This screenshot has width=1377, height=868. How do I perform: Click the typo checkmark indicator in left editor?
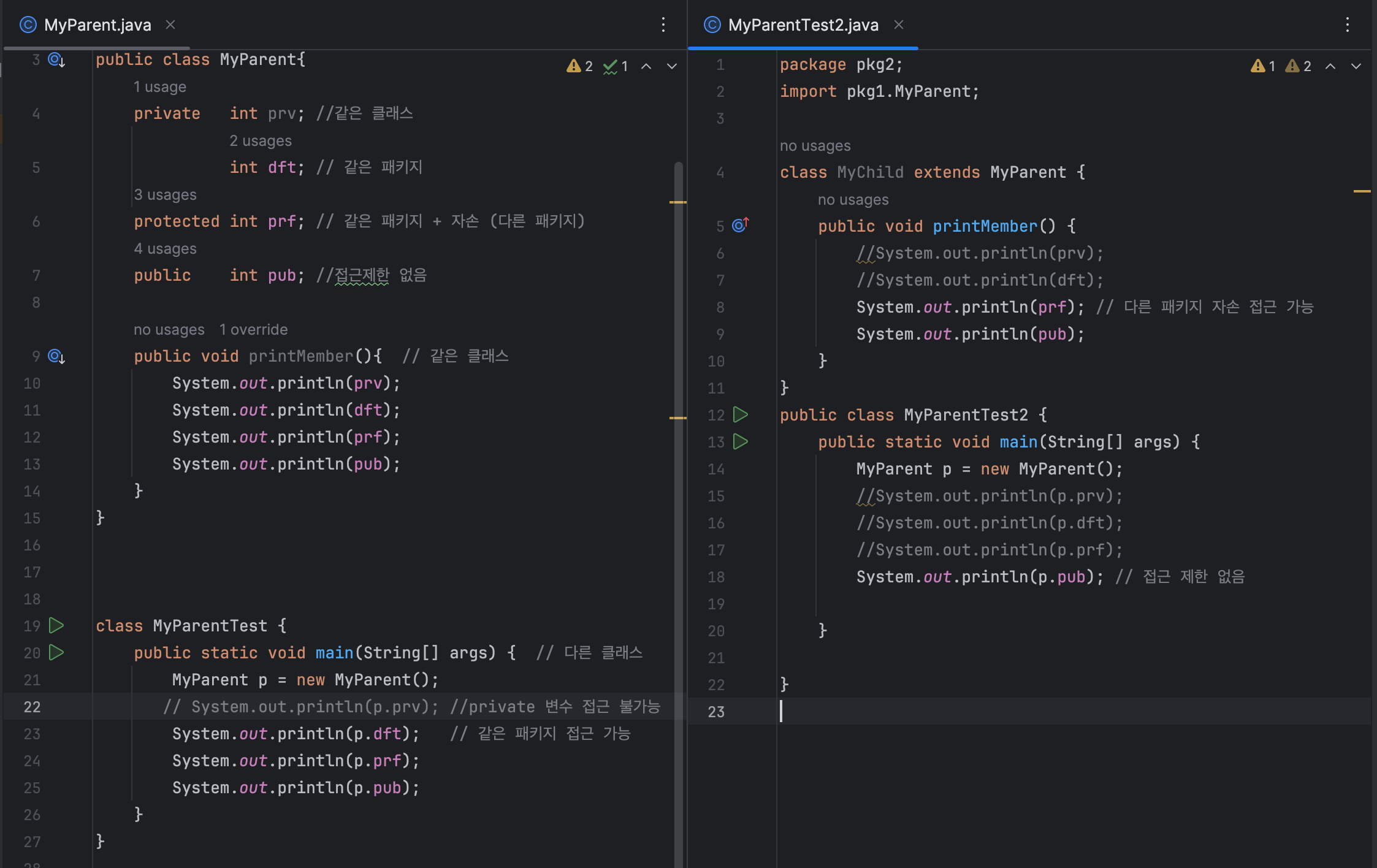tap(616, 66)
